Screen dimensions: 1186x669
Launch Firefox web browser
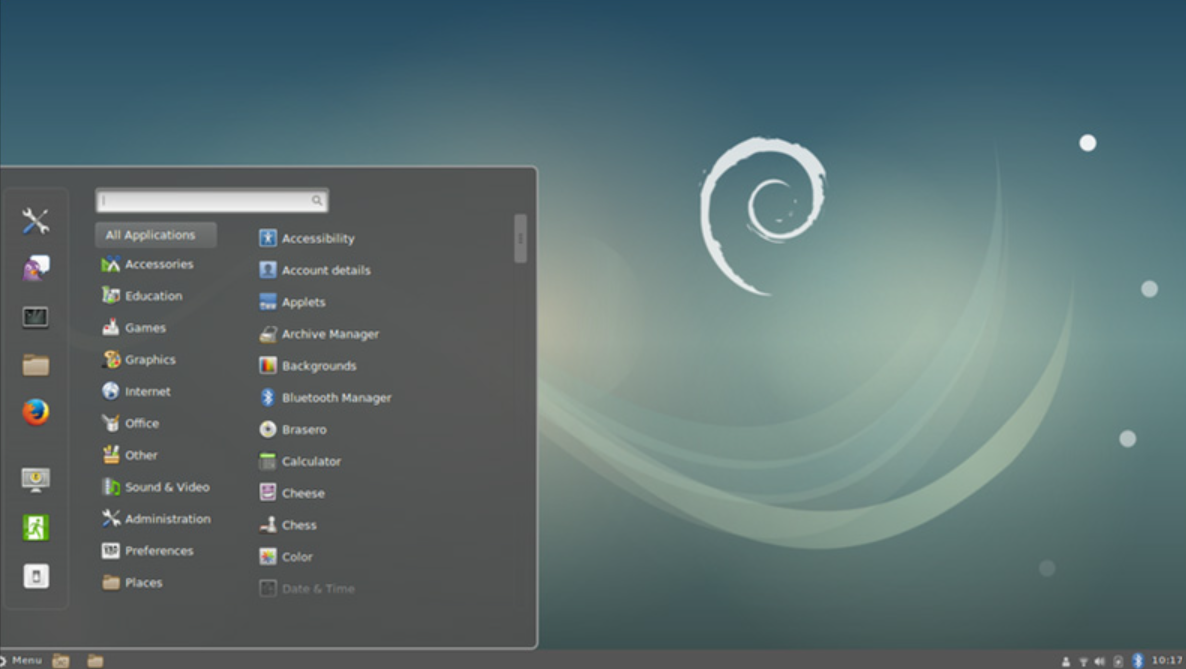(x=36, y=412)
